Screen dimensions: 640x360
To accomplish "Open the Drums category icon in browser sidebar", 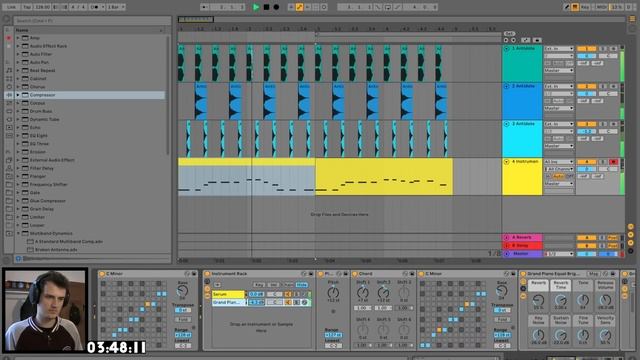I will click(9, 78).
